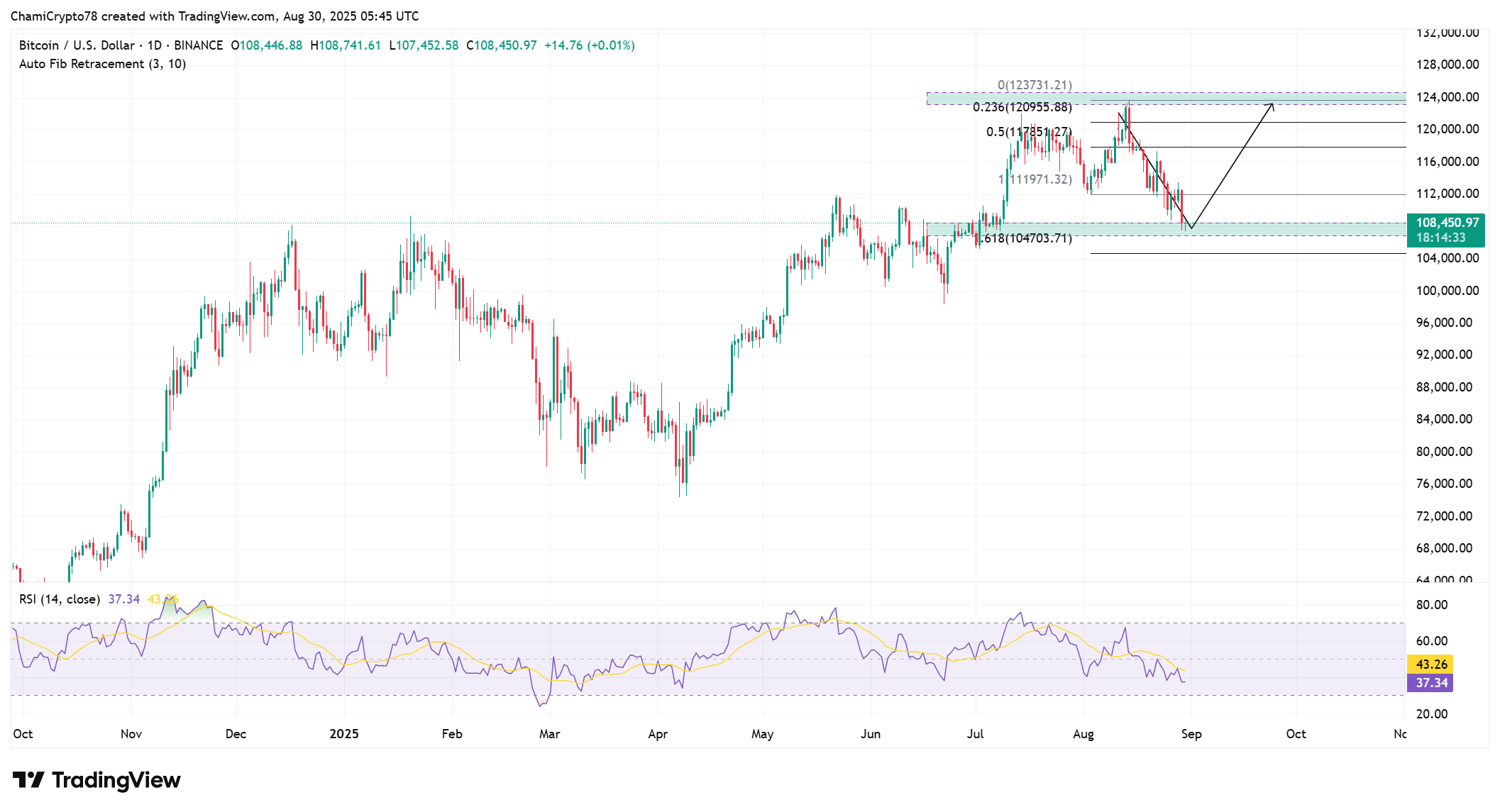Click the 0.618(104703.71) Fib level label
The image size is (1500, 812).
[x=1025, y=238]
